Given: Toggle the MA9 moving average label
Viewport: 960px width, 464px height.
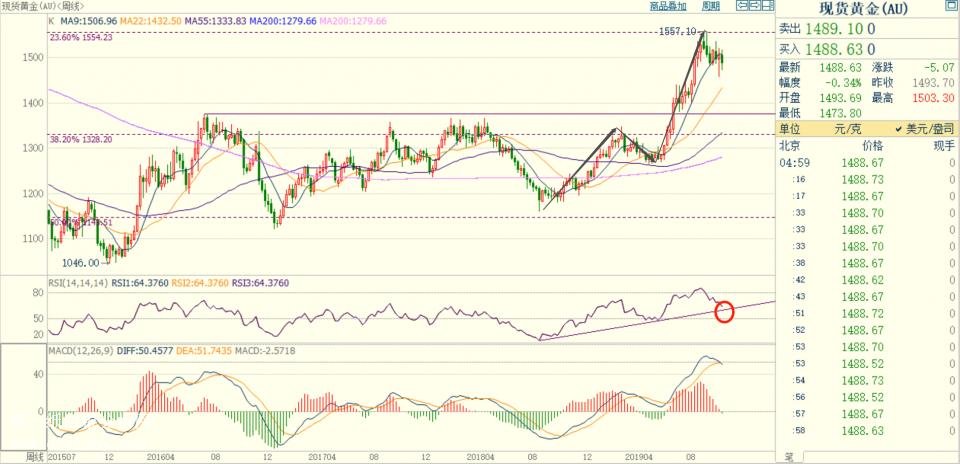Looking at the screenshot, I should pos(87,19).
